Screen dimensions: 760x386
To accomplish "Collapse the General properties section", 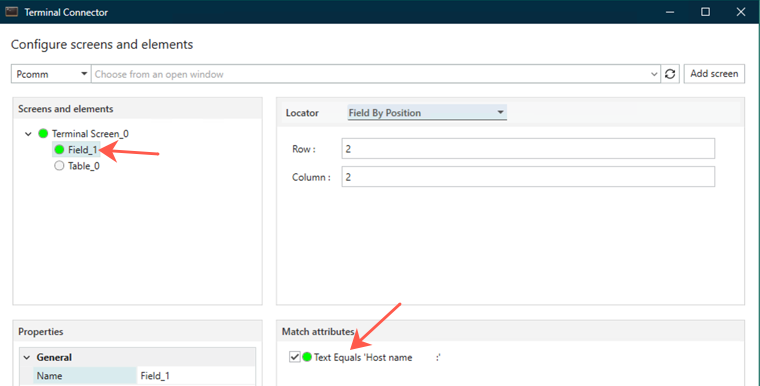I will 27,357.
